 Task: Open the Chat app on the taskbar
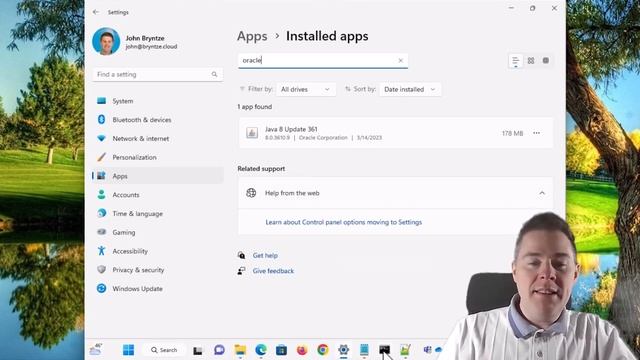point(219,350)
